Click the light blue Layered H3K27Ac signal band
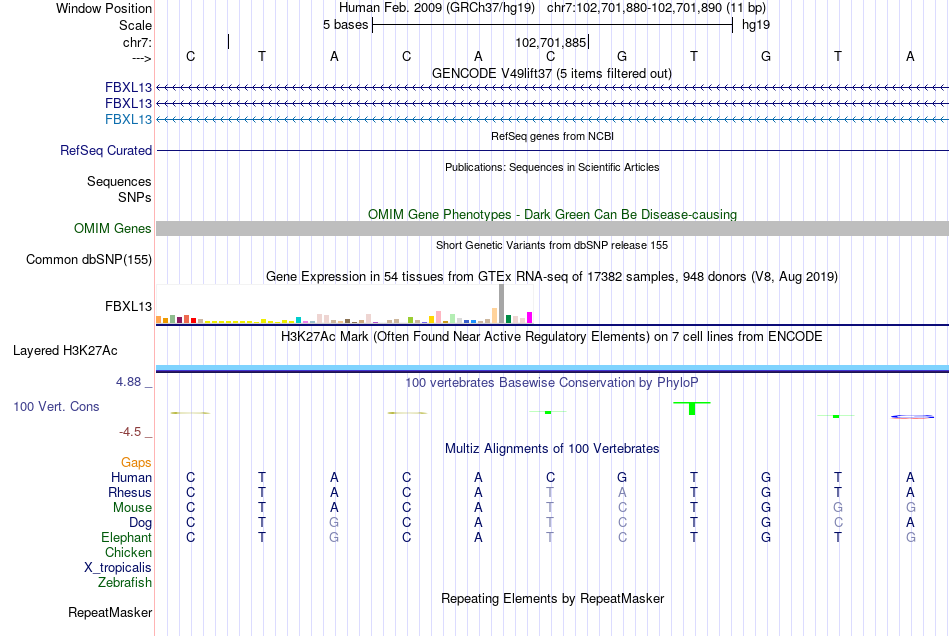This screenshot has width=950, height=636. [x=552, y=368]
